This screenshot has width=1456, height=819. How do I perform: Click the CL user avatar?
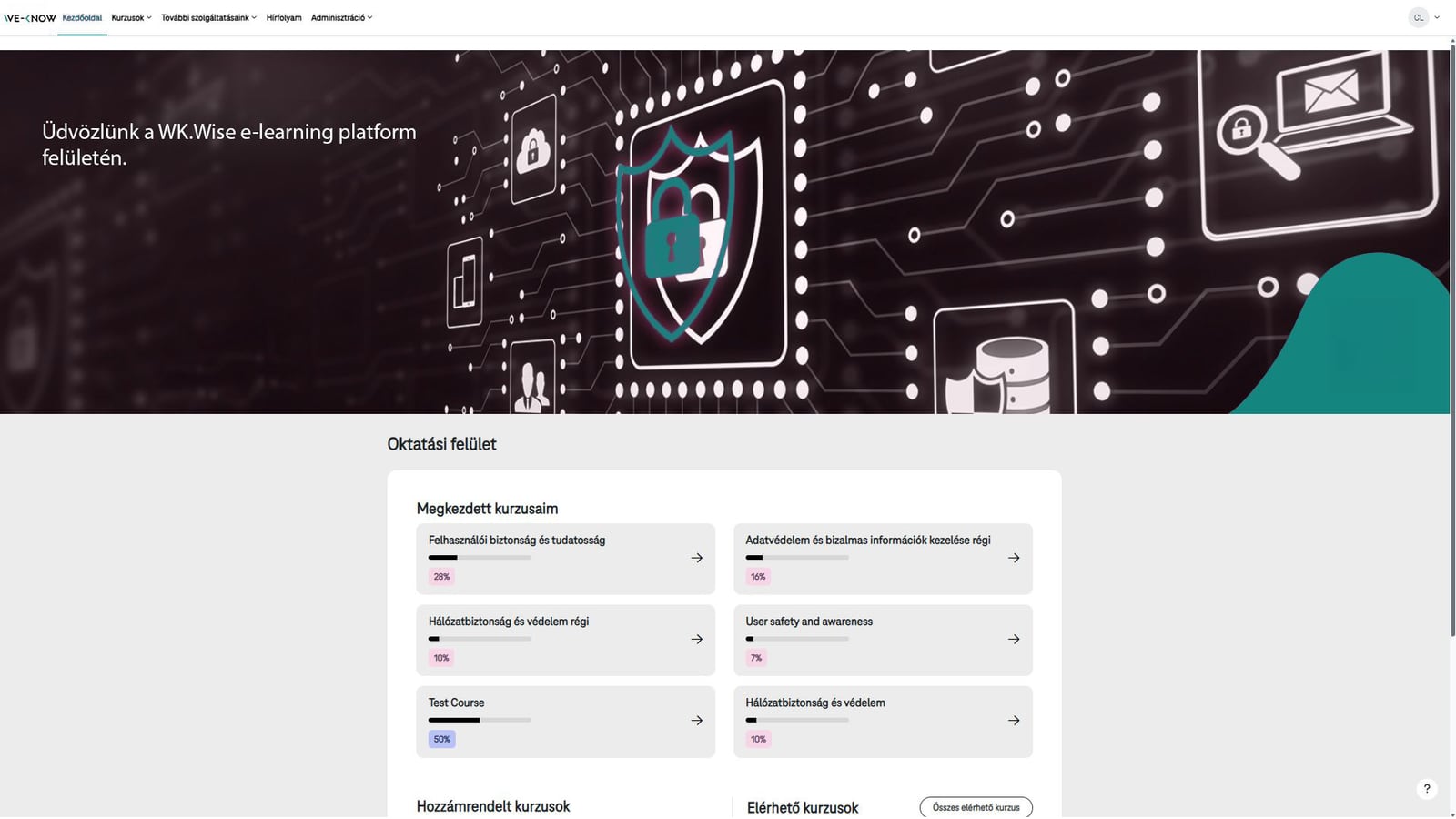click(1418, 17)
